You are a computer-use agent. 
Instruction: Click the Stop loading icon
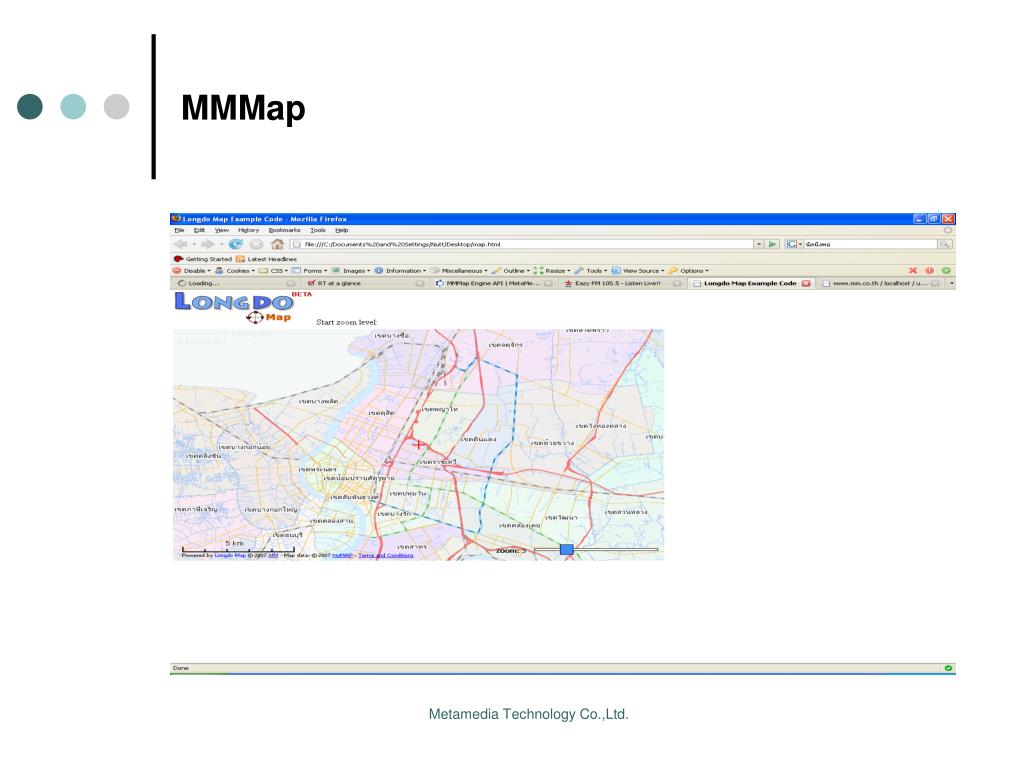tap(257, 244)
